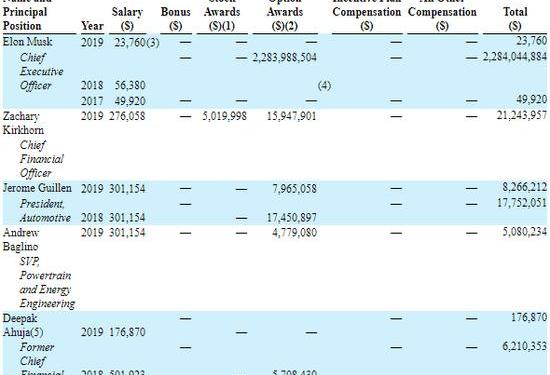Image resolution: width=550 pixels, height=375 pixels.
Task: Click the Chief Financial Officer title text
Action: (x=41, y=159)
